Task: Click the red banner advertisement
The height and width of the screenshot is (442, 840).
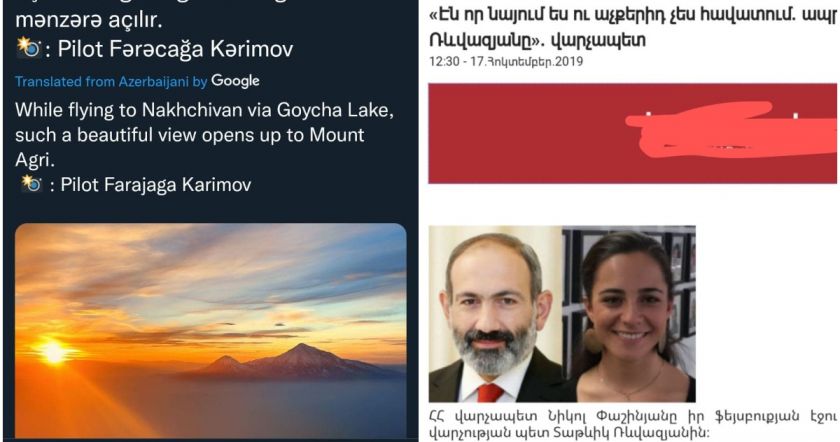Action: pos(632,133)
